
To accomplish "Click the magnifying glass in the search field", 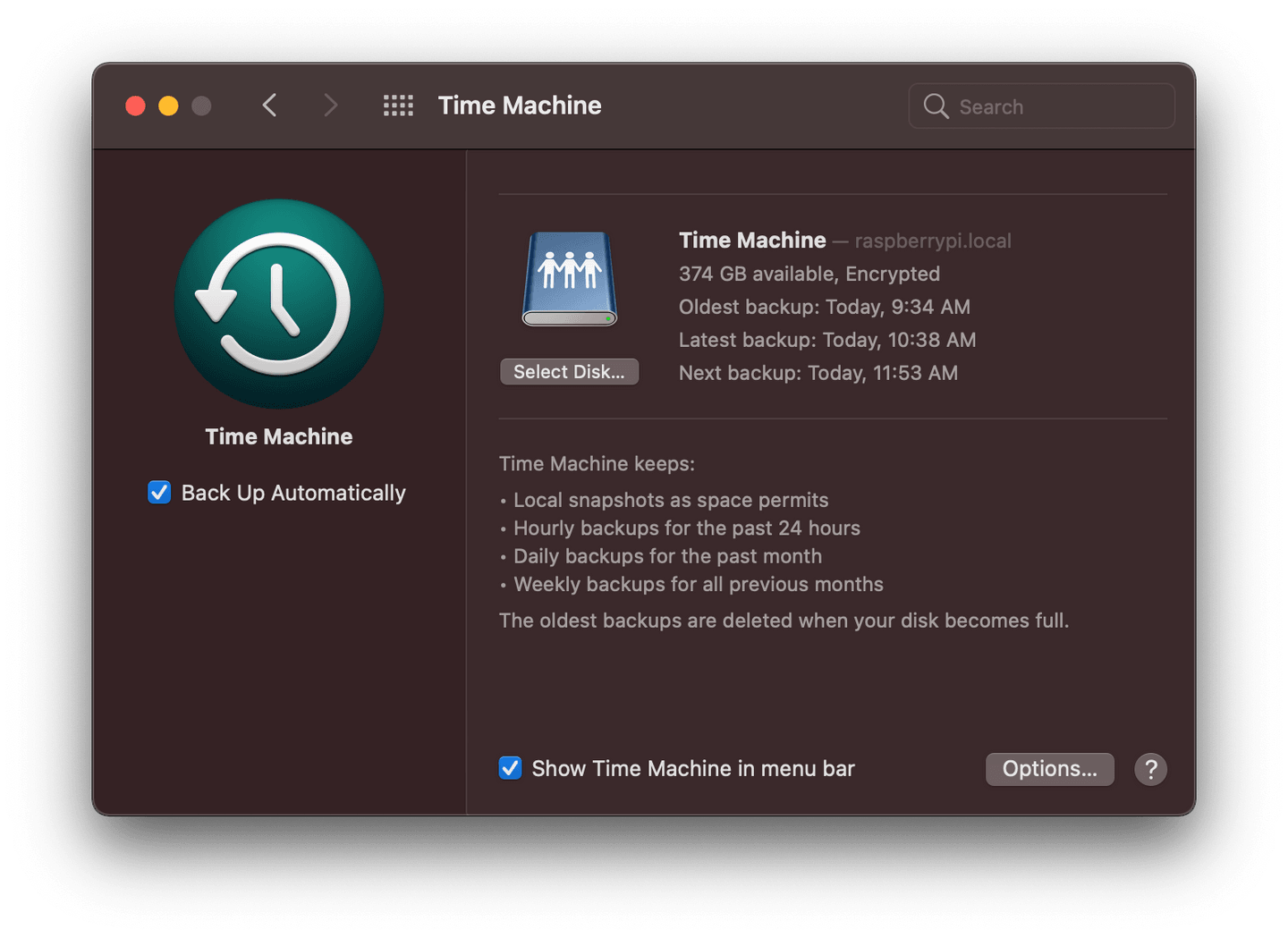I will coord(936,106).
